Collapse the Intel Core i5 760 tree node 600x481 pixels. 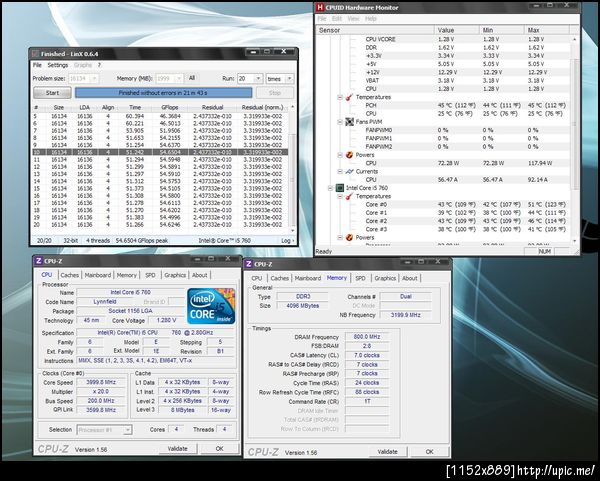coord(330,188)
